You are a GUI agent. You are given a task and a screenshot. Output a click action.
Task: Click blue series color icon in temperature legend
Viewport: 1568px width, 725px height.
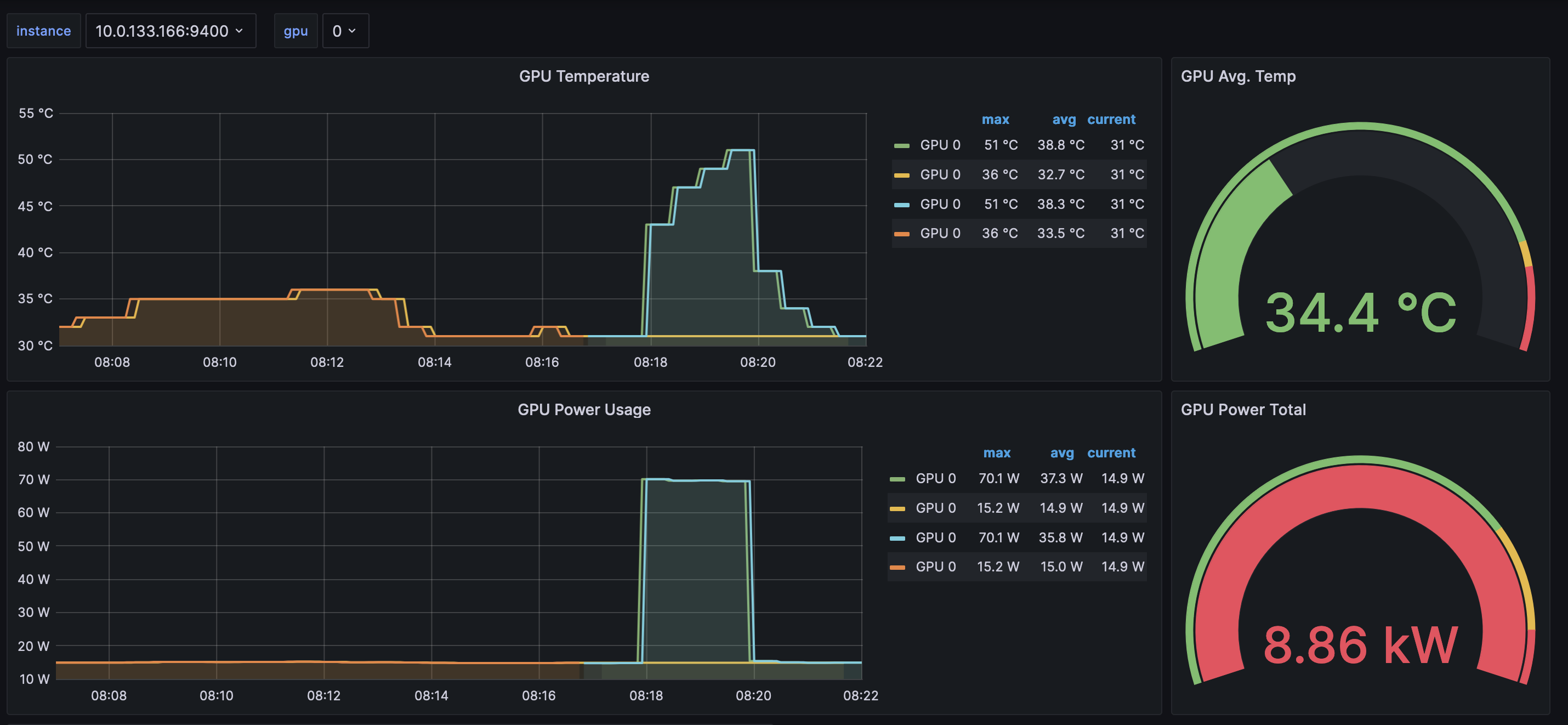coord(901,205)
